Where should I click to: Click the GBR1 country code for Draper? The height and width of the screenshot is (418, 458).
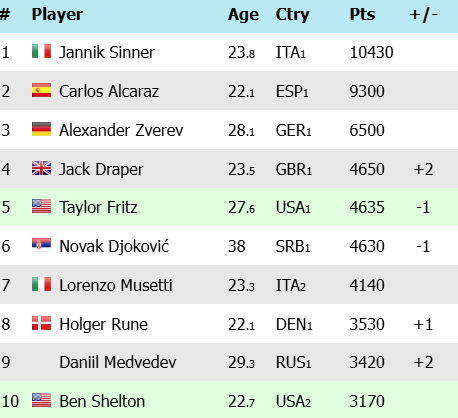pyautogui.click(x=294, y=169)
